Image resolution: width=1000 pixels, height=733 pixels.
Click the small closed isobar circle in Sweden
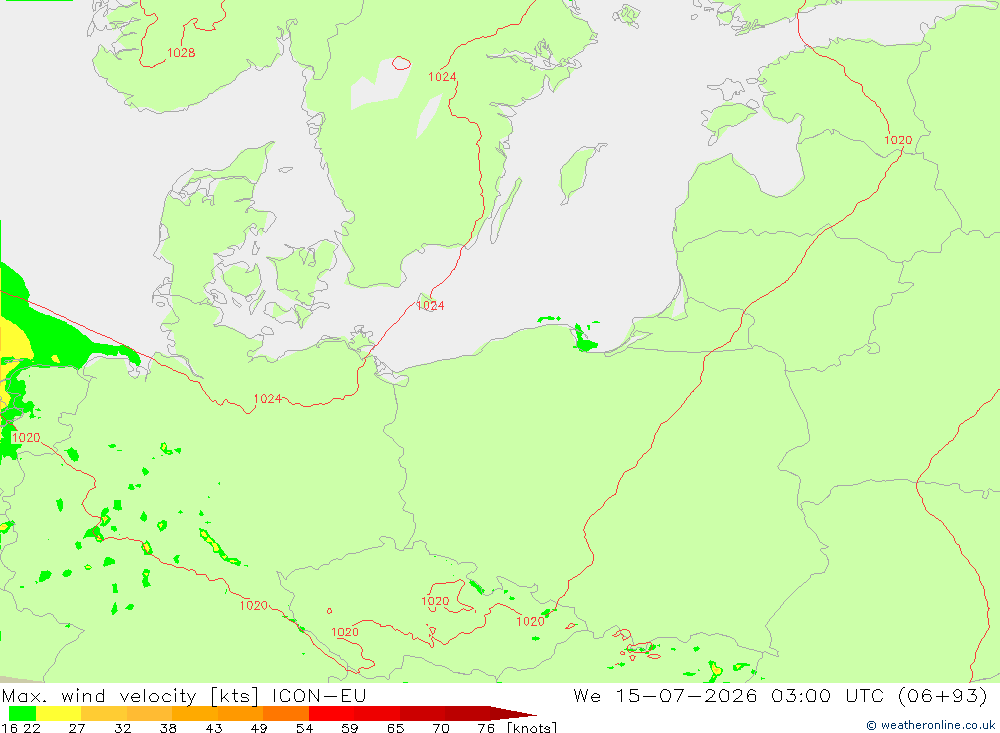pos(401,63)
